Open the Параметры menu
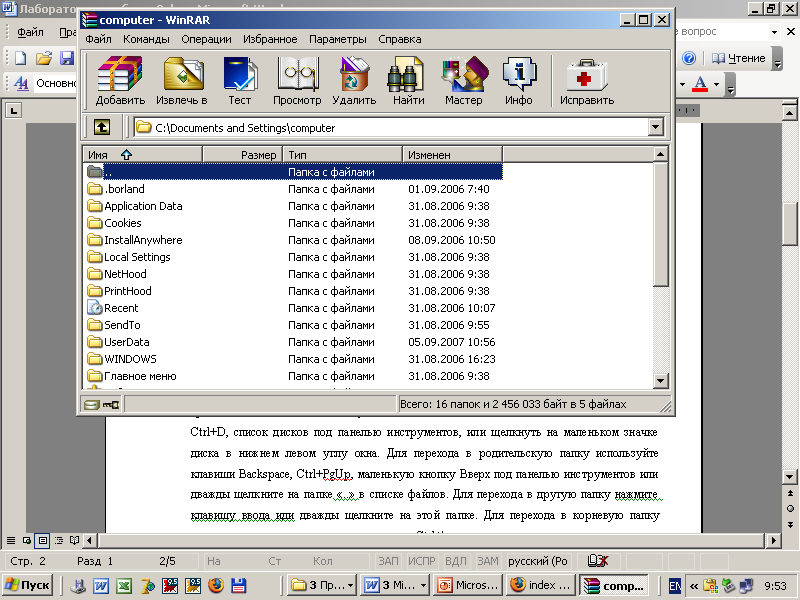Screen dimensions: 800x600 point(338,39)
